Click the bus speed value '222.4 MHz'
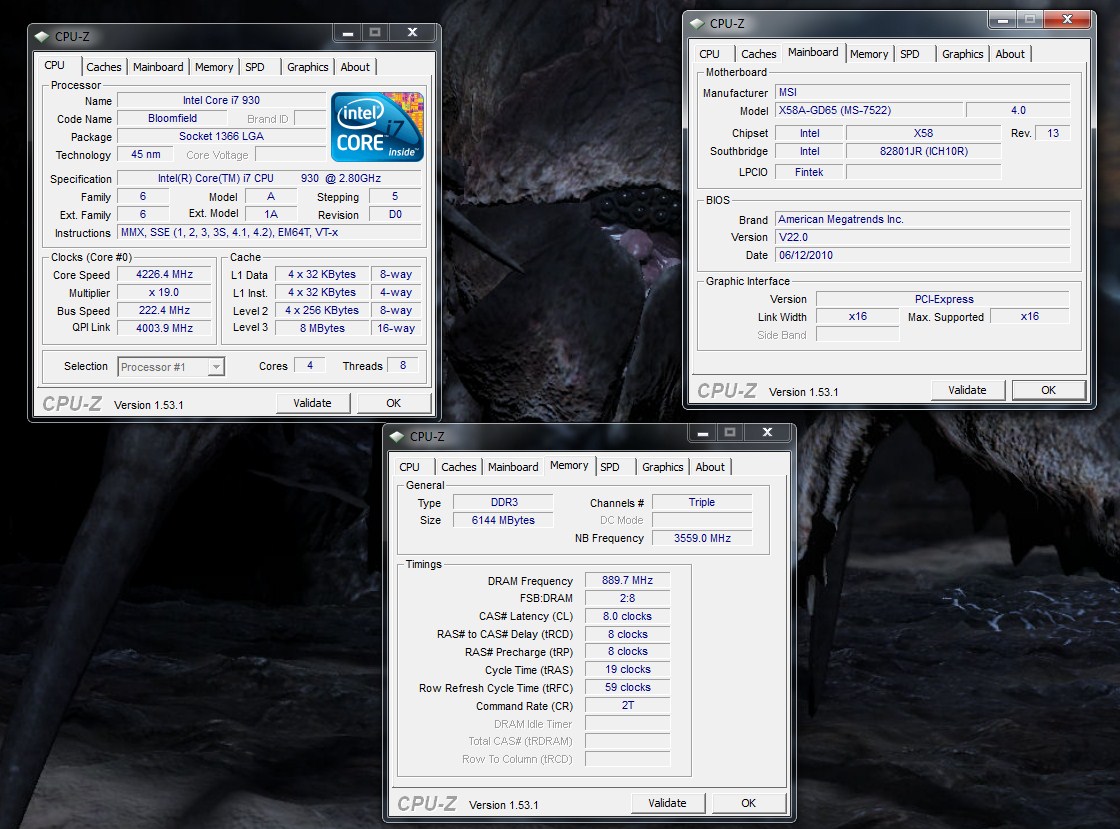Screen dimensions: 1120x829 pos(164,310)
